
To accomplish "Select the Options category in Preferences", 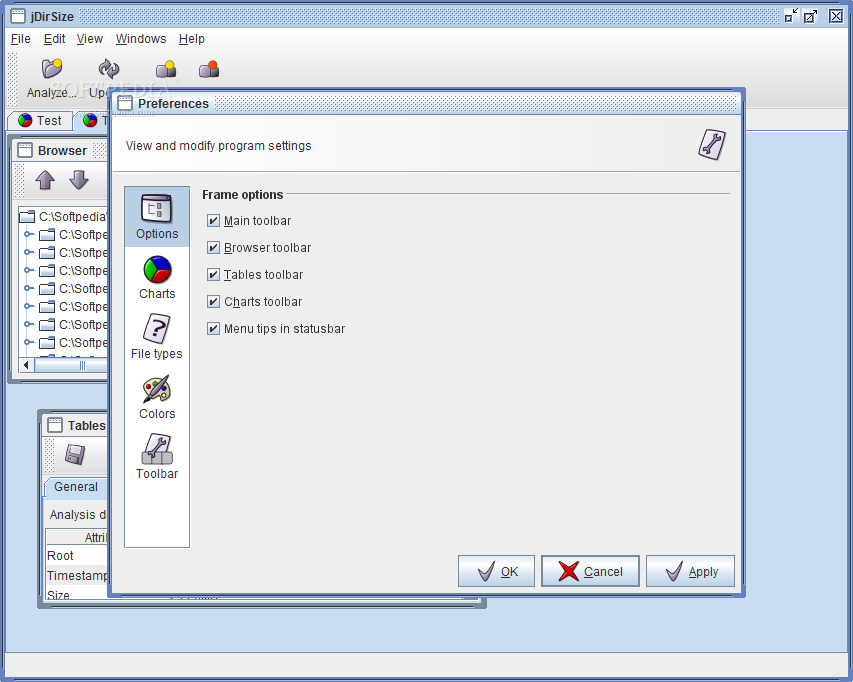I will (x=157, y=217).
